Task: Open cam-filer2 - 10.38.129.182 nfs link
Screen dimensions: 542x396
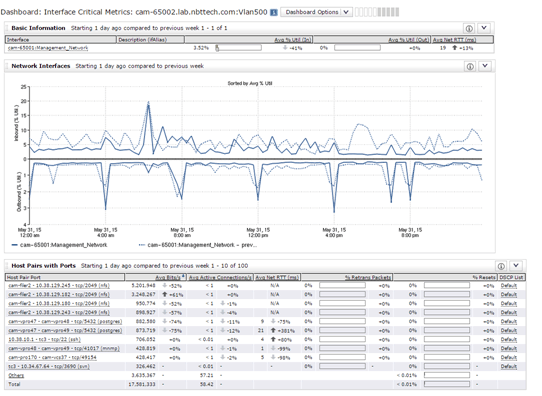Action: coord(59,295)
